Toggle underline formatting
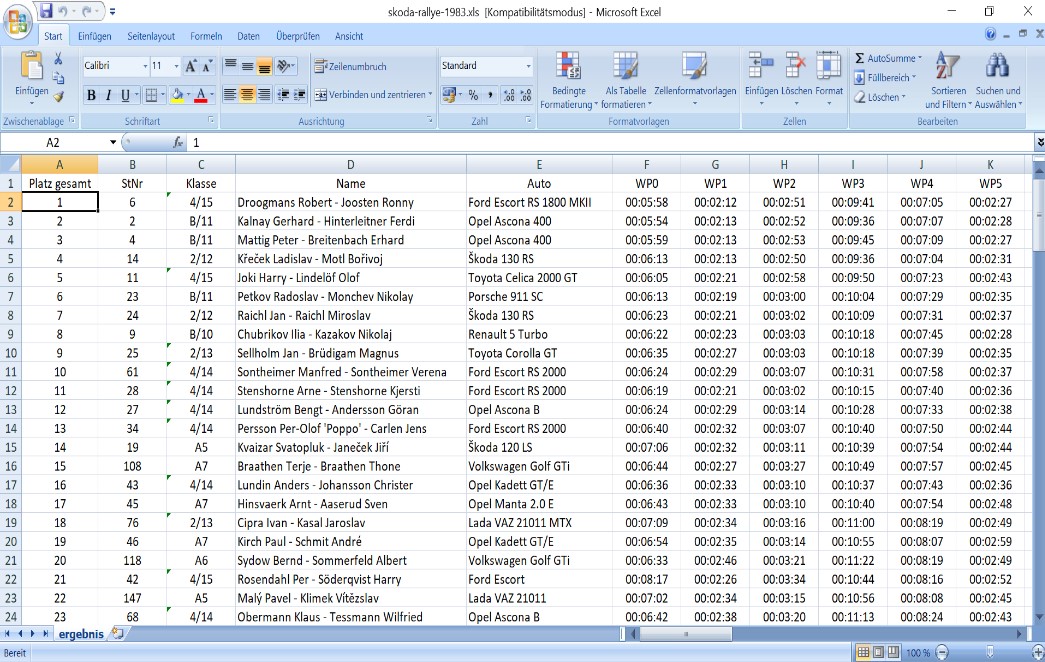 (x=125, y=95)
